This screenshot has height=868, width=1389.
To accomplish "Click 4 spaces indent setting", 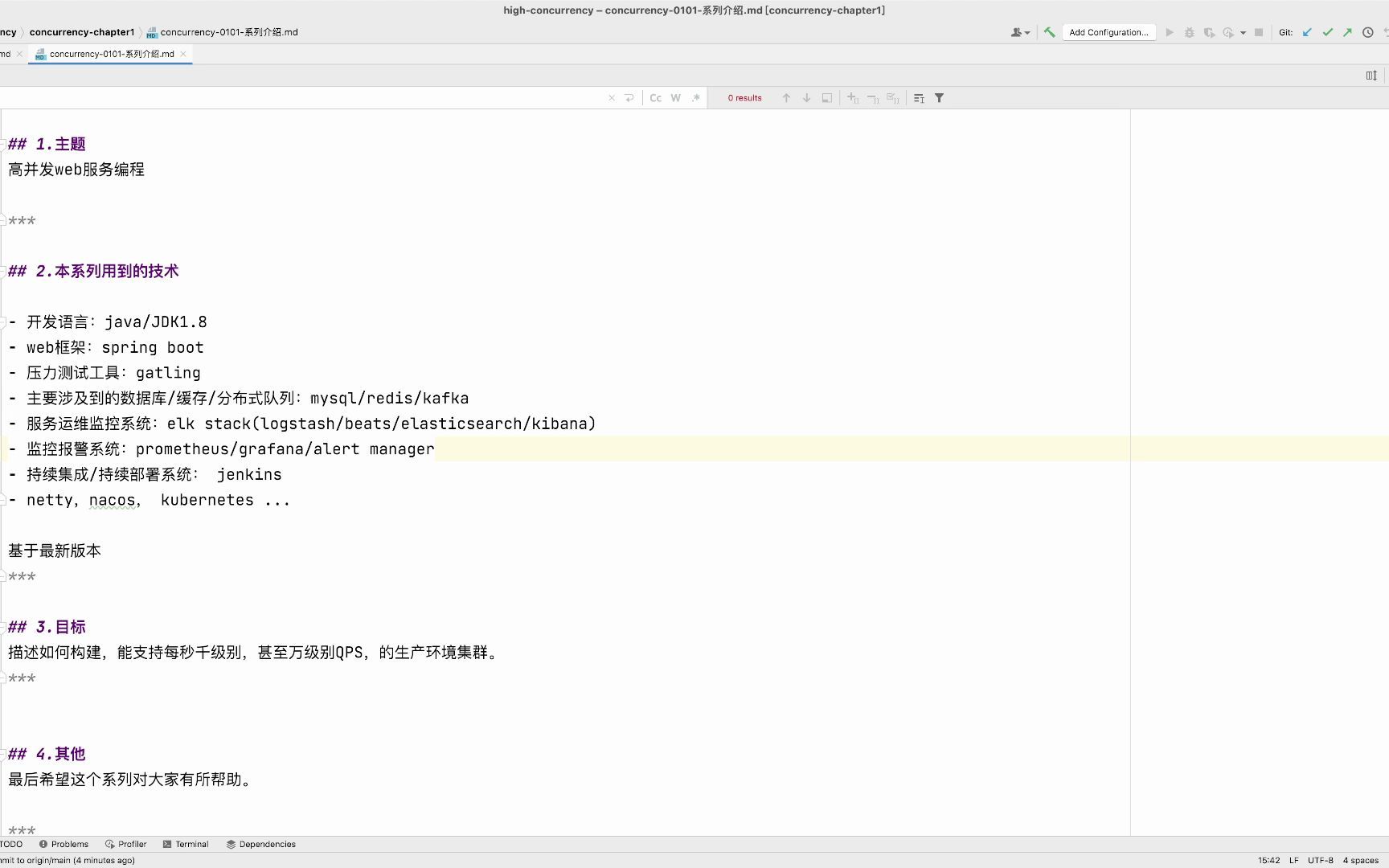I will 1360,860.
